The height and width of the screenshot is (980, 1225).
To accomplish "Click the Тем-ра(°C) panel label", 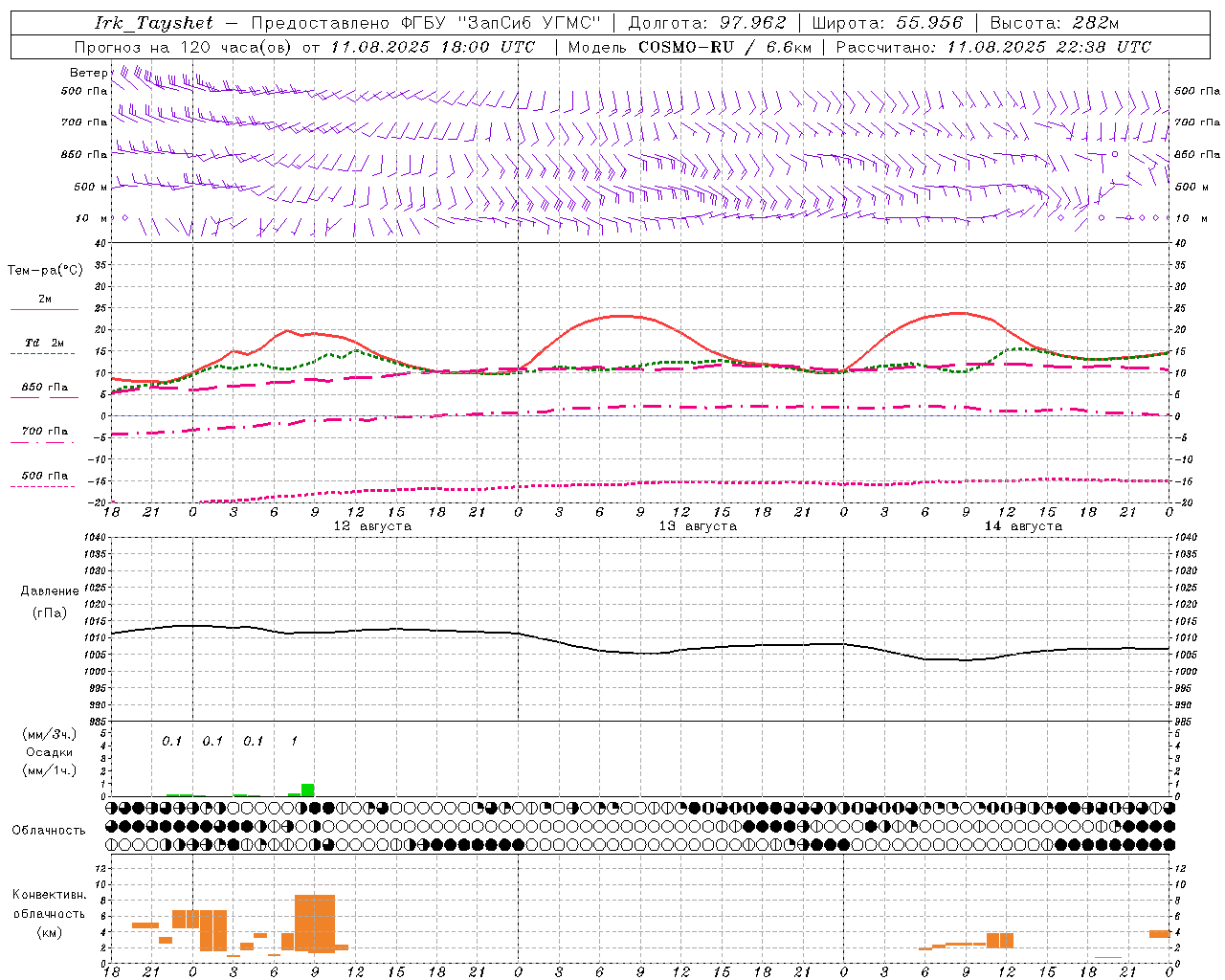I will pyautogui.click(x=45, y=271).
